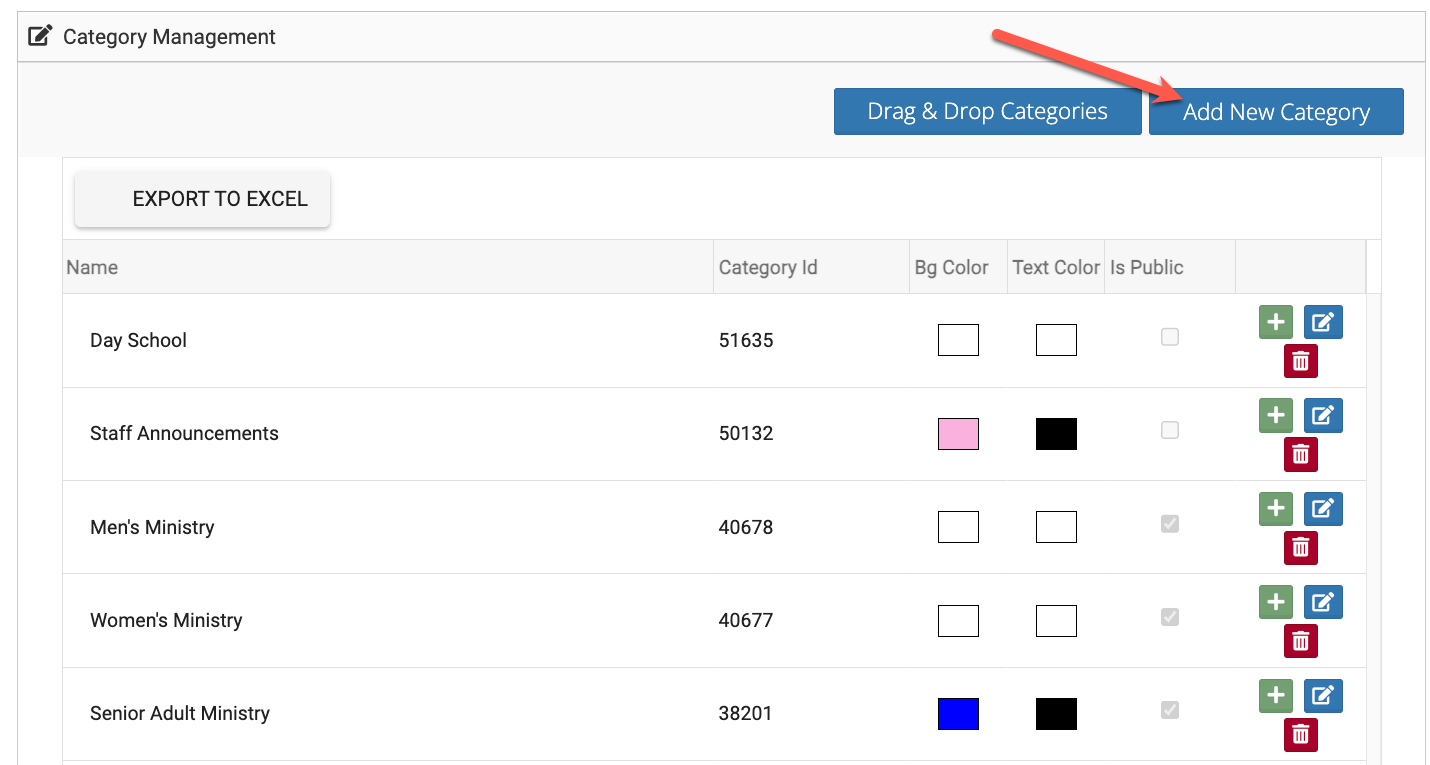Viewport: 1430px width, 765px height.
Task: Open Drag & Drop Categories
Action: [x=987, y=112]
